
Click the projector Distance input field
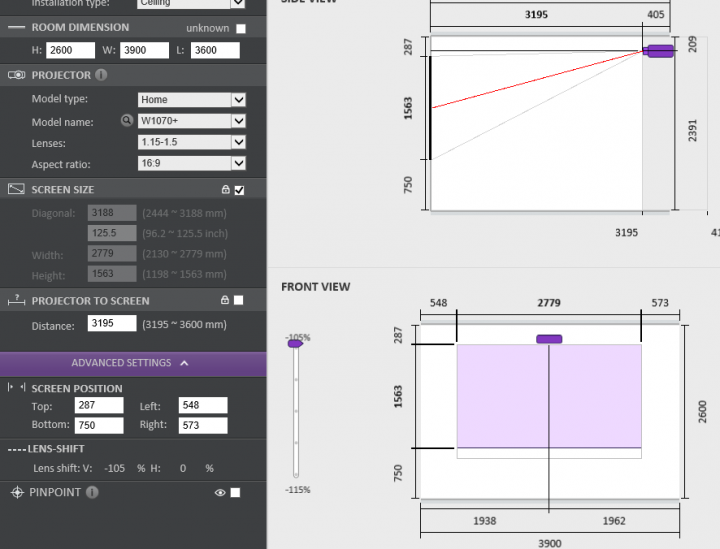click(x=112, y=323)
